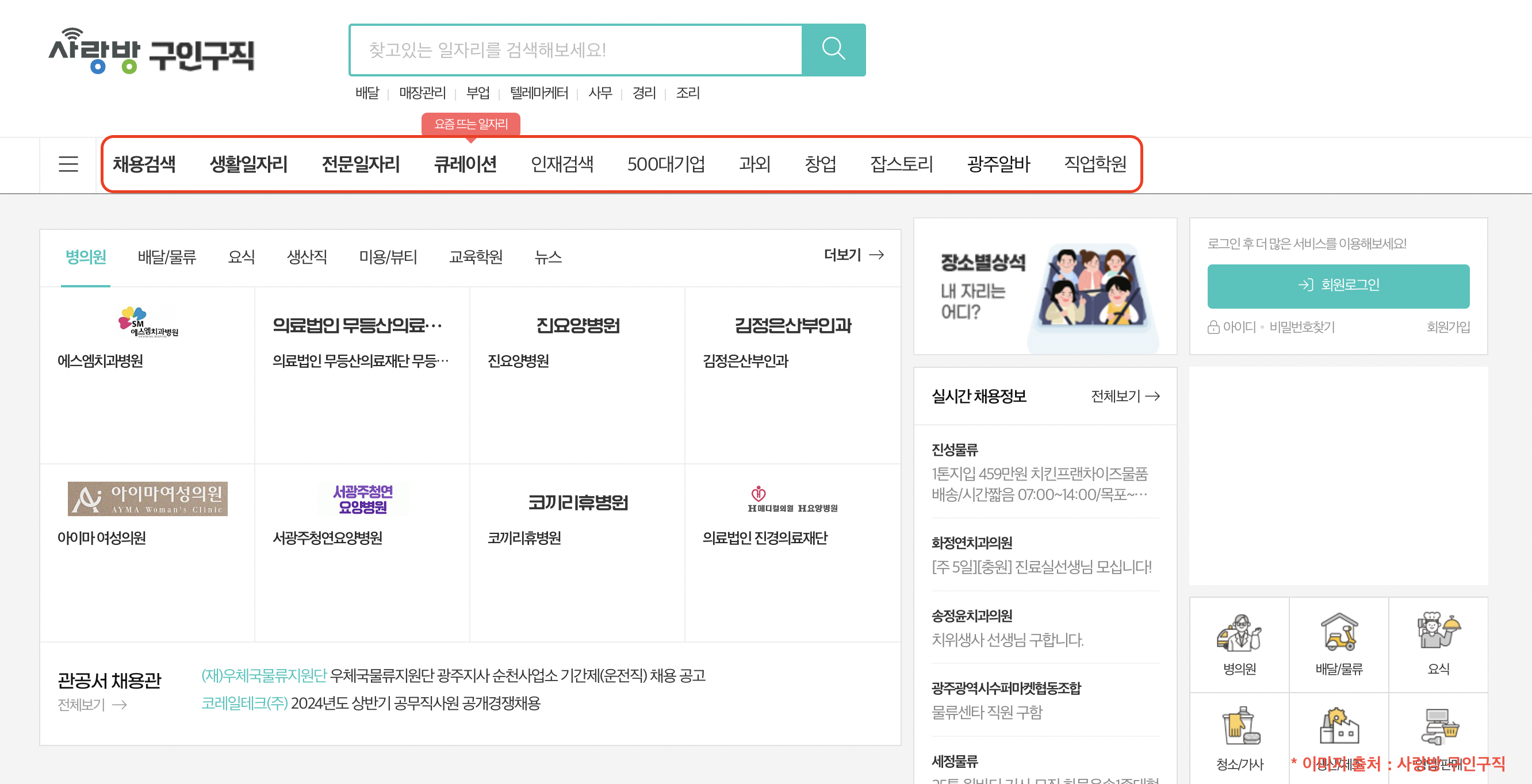The width and height of the screenshot is (1532, 784).
Task: Switch to the 병의원 tab
Action: coord(86,257)
